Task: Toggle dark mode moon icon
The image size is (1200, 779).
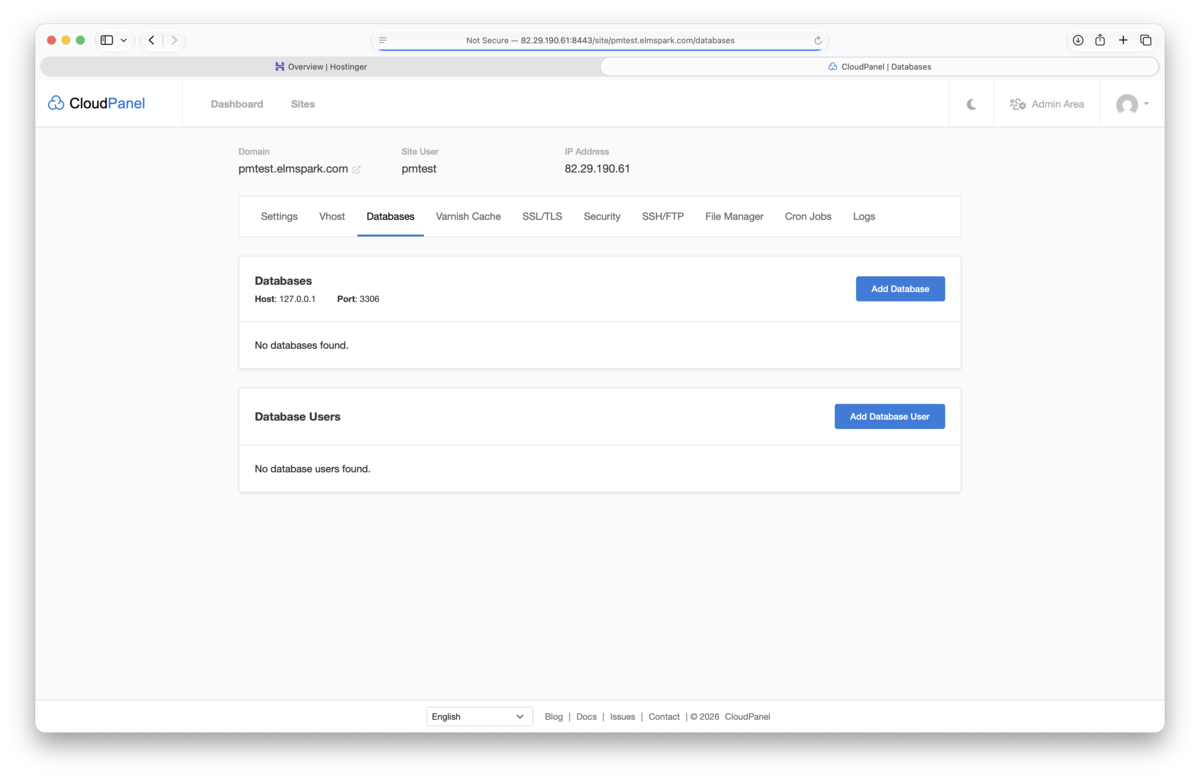Action: [x=971, y=104]
